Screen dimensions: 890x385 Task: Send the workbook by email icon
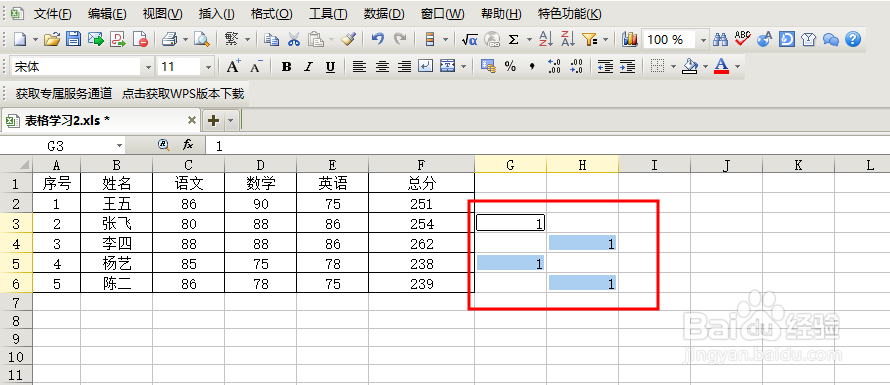point(96,39)
